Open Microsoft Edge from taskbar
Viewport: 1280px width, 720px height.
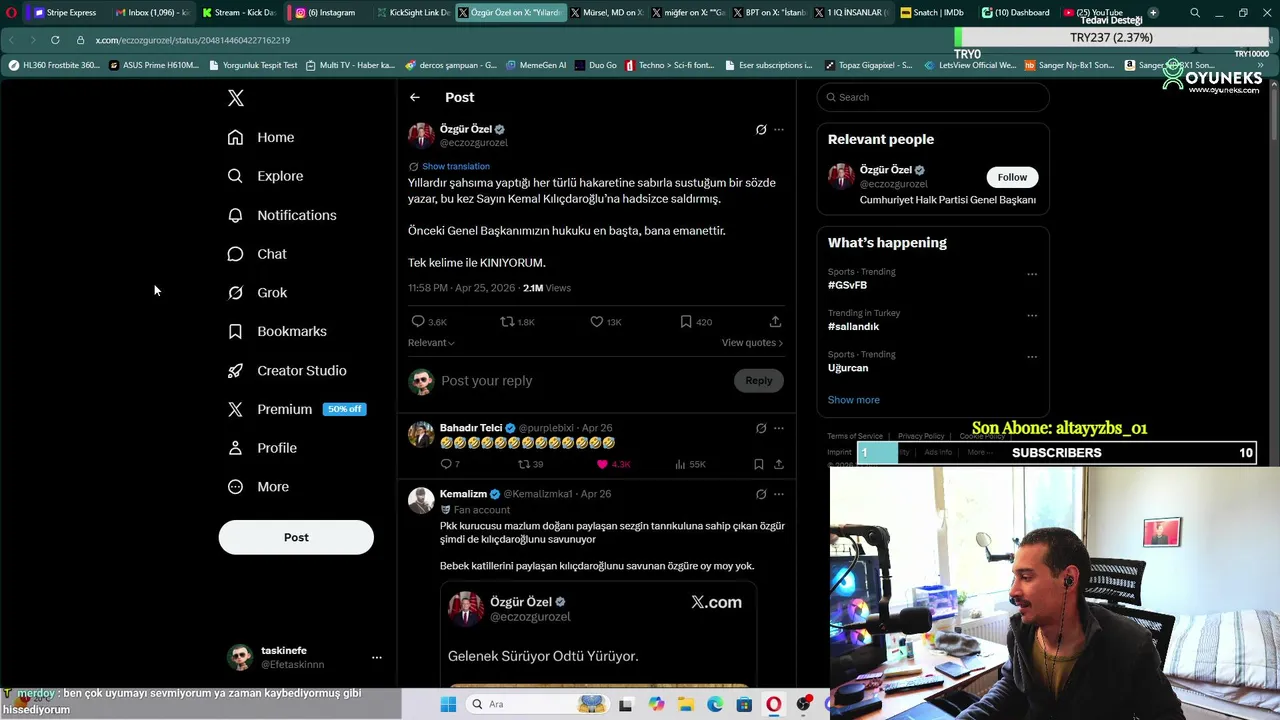715,704
